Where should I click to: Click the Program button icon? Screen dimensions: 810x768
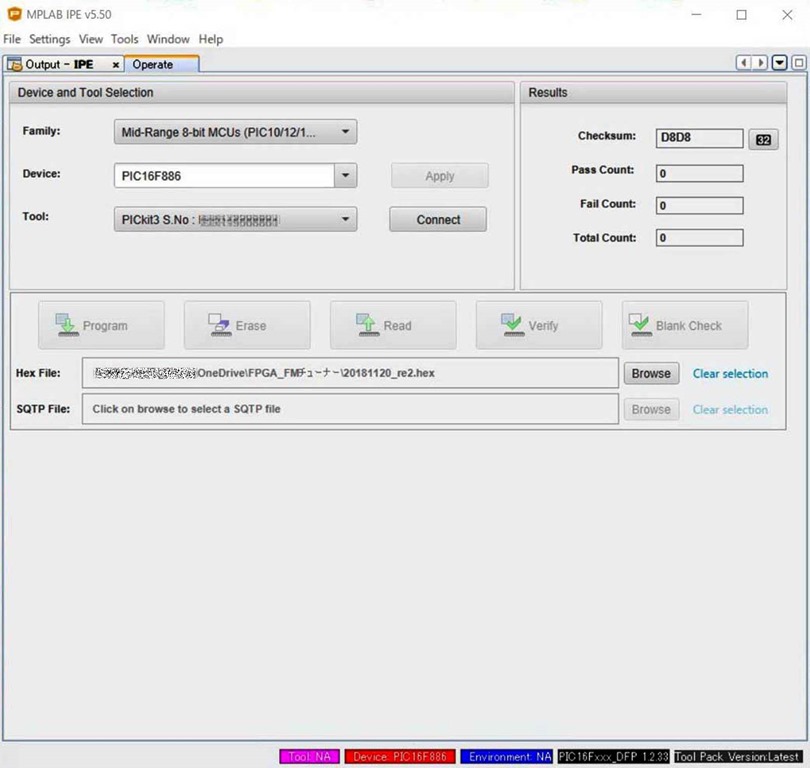point(68,325)
